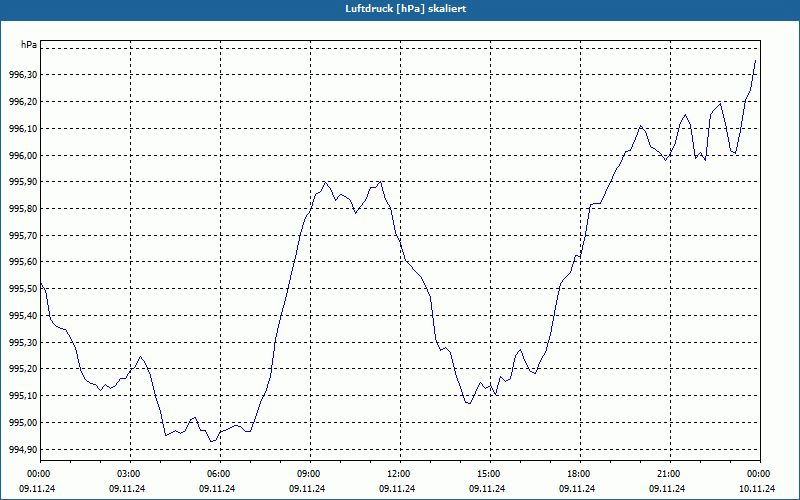Image resolution: width=800 pixels, height=500 pixels.
Task: Click the 995,30 y-axis label
Action: pos(23,343)
